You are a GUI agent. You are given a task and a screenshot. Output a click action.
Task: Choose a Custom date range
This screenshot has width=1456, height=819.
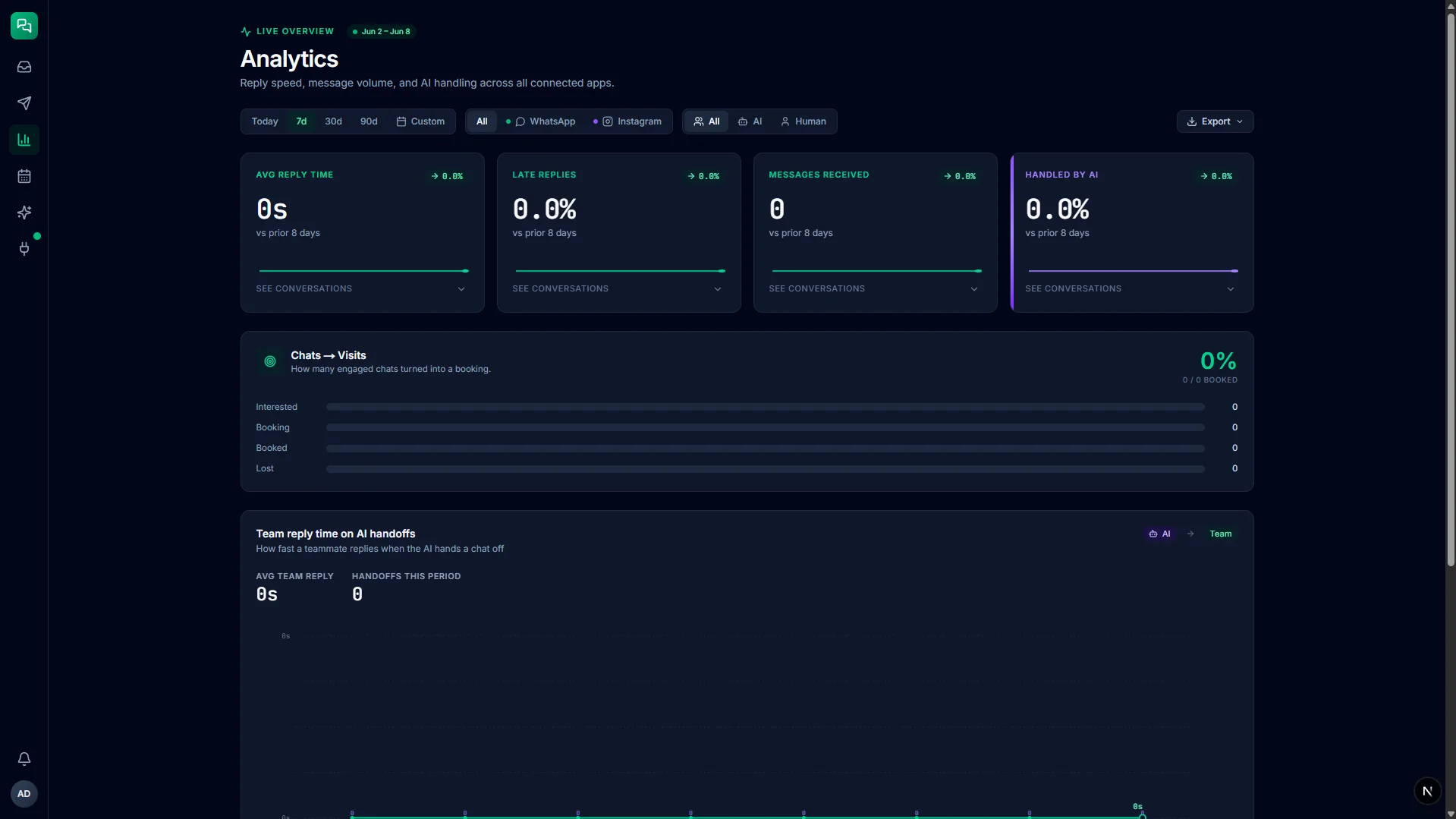coord(420,121)
